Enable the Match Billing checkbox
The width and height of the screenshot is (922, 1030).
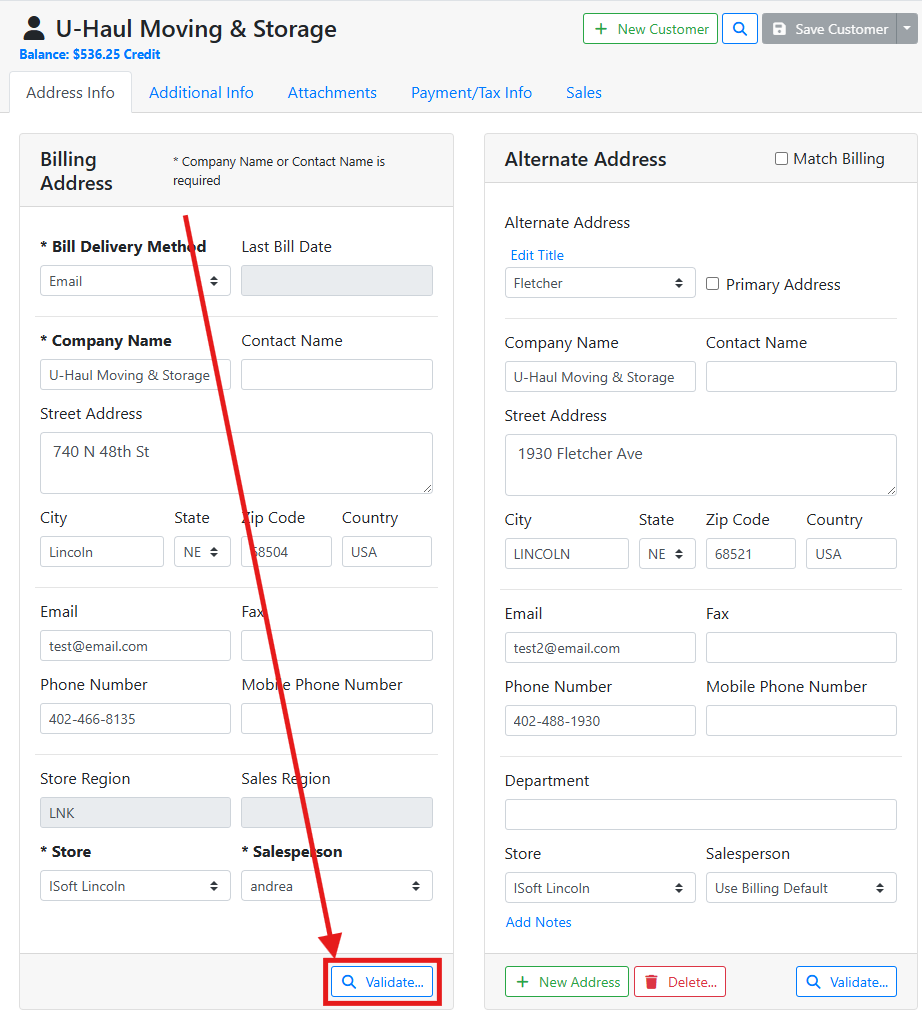pos(781,159)
